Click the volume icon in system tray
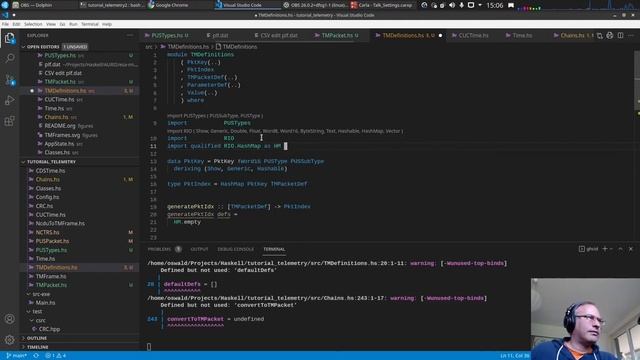Viewport: 640px width, 360px height. coord(452,5)
